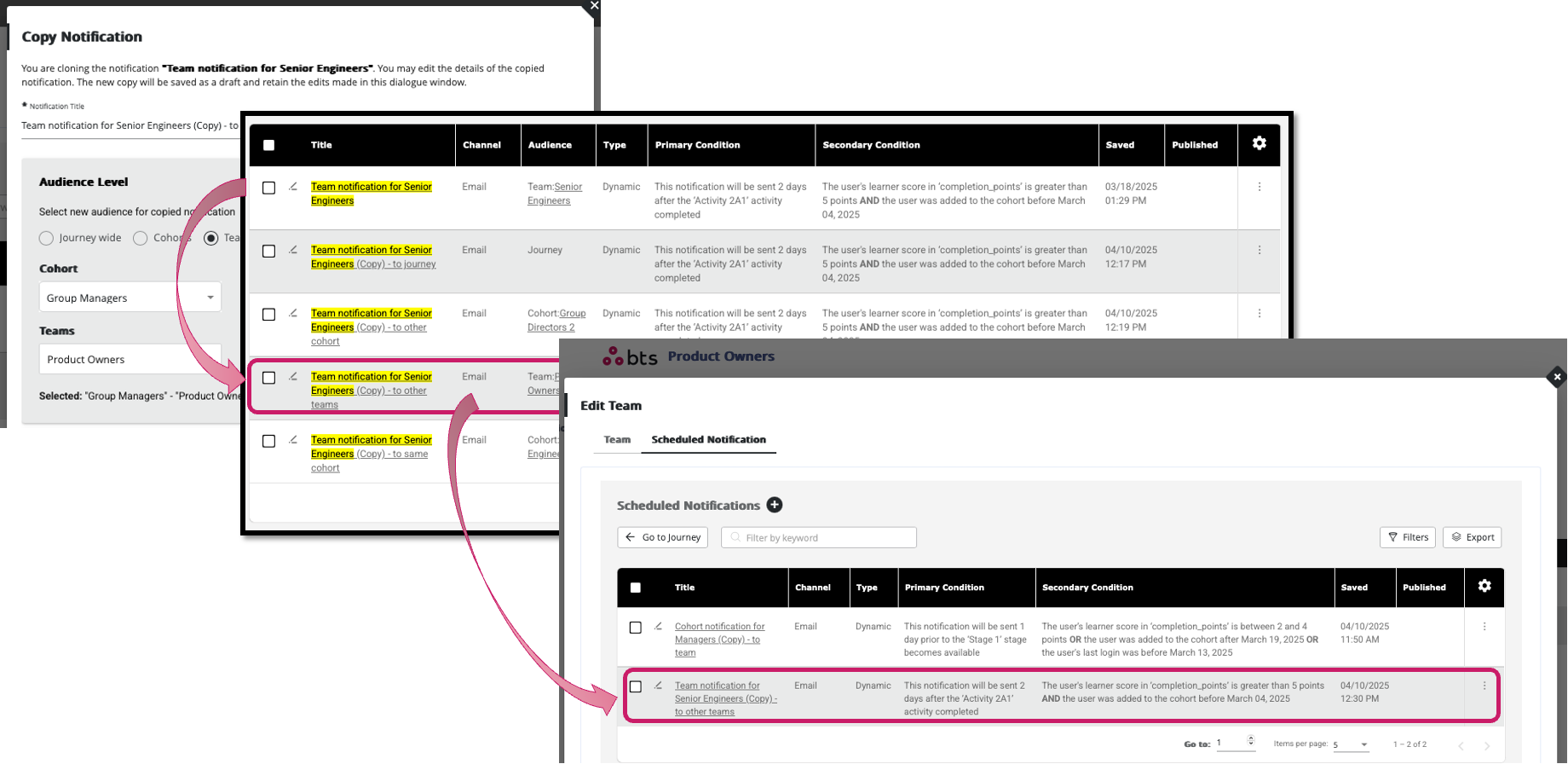Open the 'Items per page' dropdown

click(1351, 744)
